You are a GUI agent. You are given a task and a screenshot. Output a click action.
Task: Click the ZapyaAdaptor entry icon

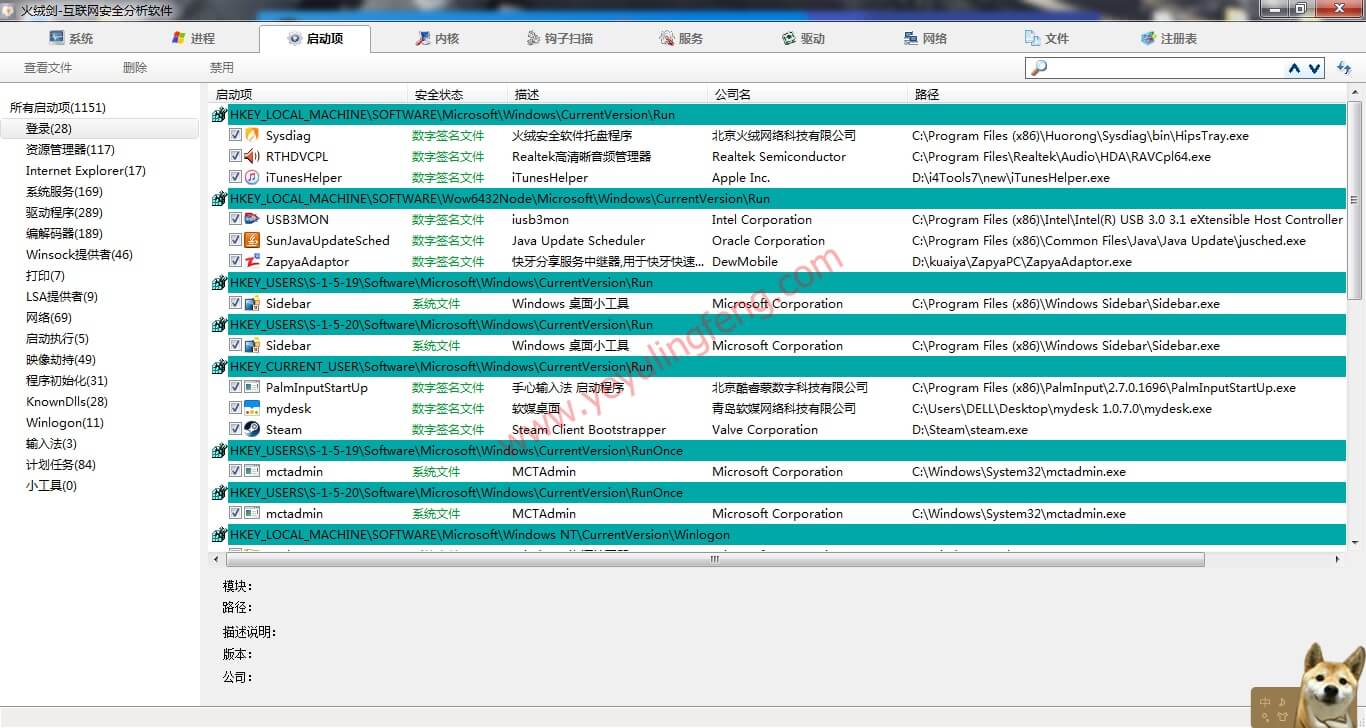tap(252, 261)
